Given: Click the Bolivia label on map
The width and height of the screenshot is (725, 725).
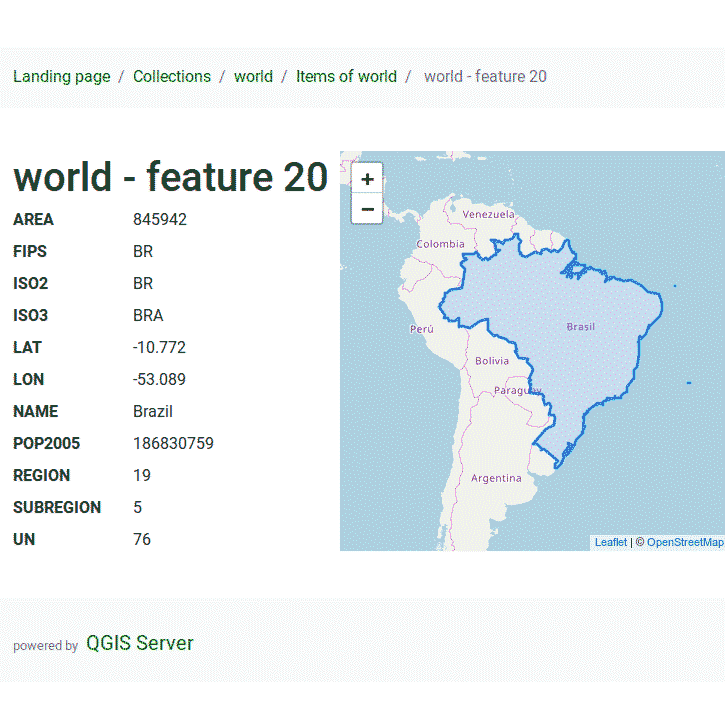Looking at the screenshot, I should [492, 361].
